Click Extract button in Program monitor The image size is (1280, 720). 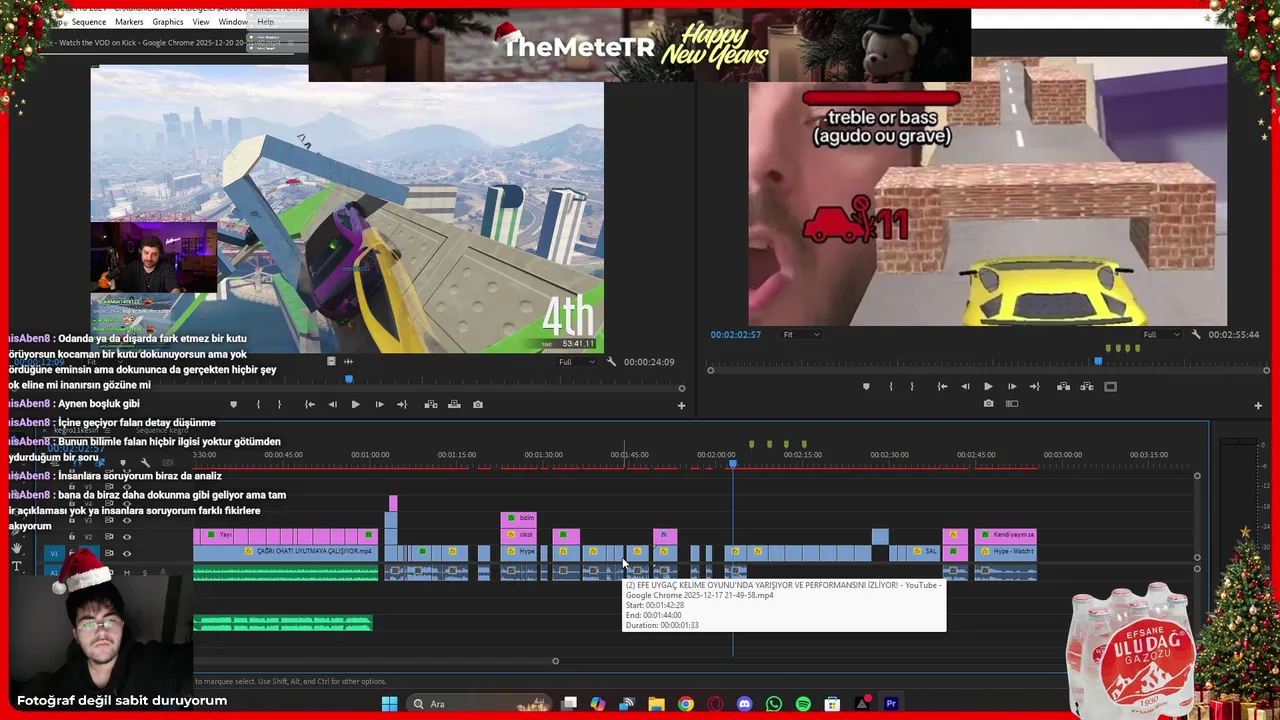(1086, 387)
